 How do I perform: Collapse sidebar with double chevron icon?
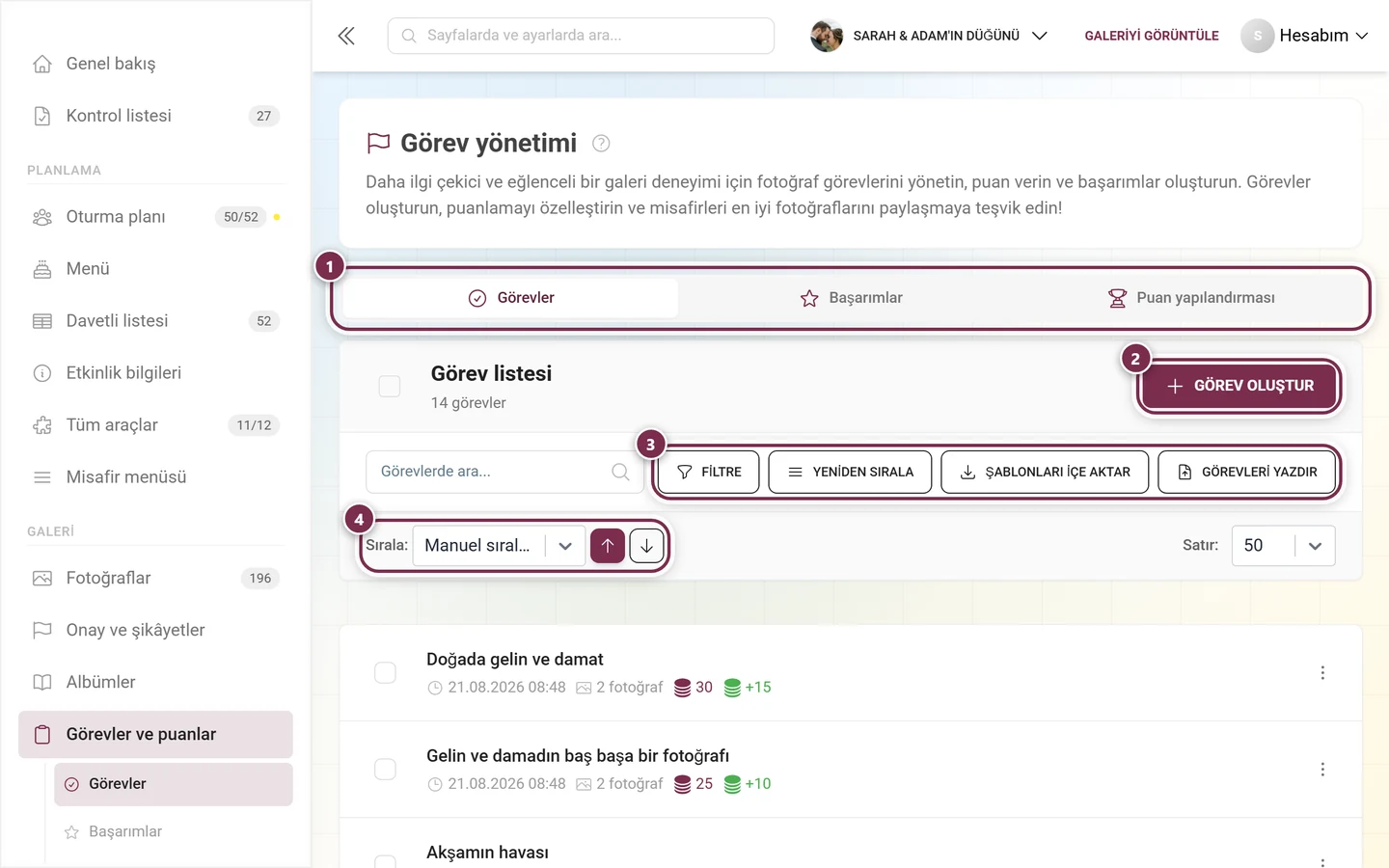click(x=346, y=36)
